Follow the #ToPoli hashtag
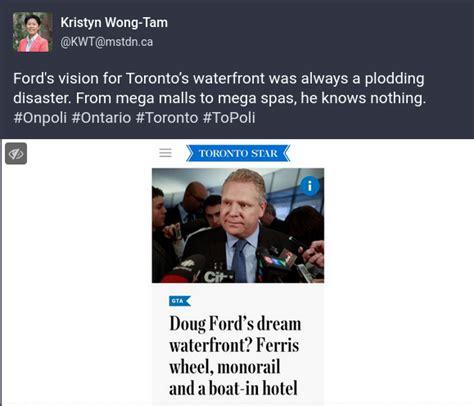474x406 pixels. [229, 118]
